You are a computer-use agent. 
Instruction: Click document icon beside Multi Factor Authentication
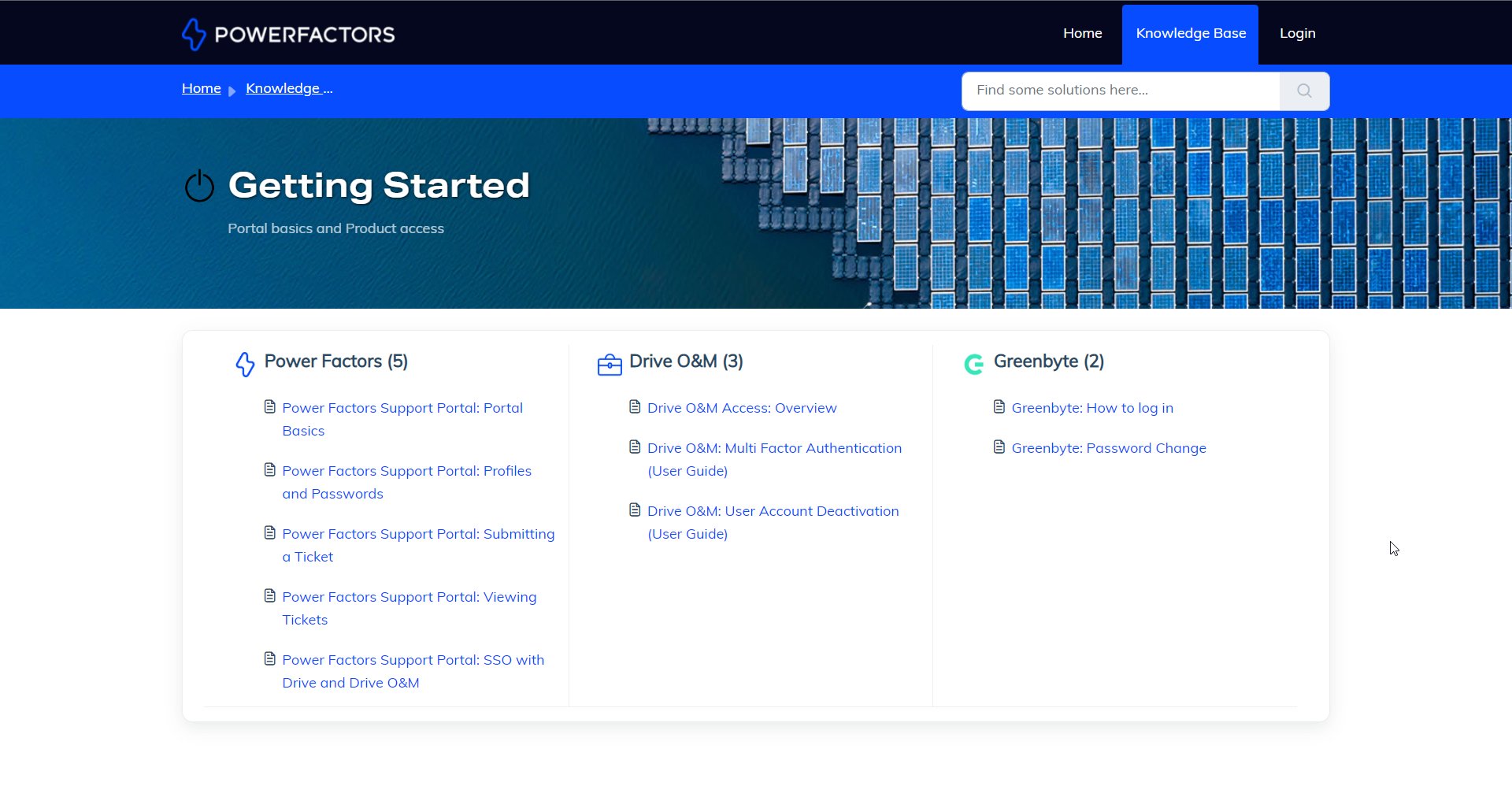point(635,447)
